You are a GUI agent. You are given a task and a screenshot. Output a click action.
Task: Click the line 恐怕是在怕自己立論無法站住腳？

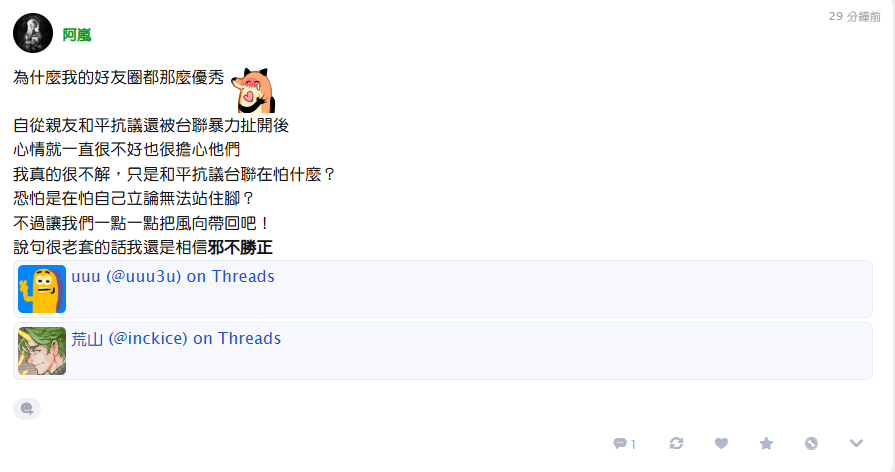pyautogui.click(x=134, y=199)
